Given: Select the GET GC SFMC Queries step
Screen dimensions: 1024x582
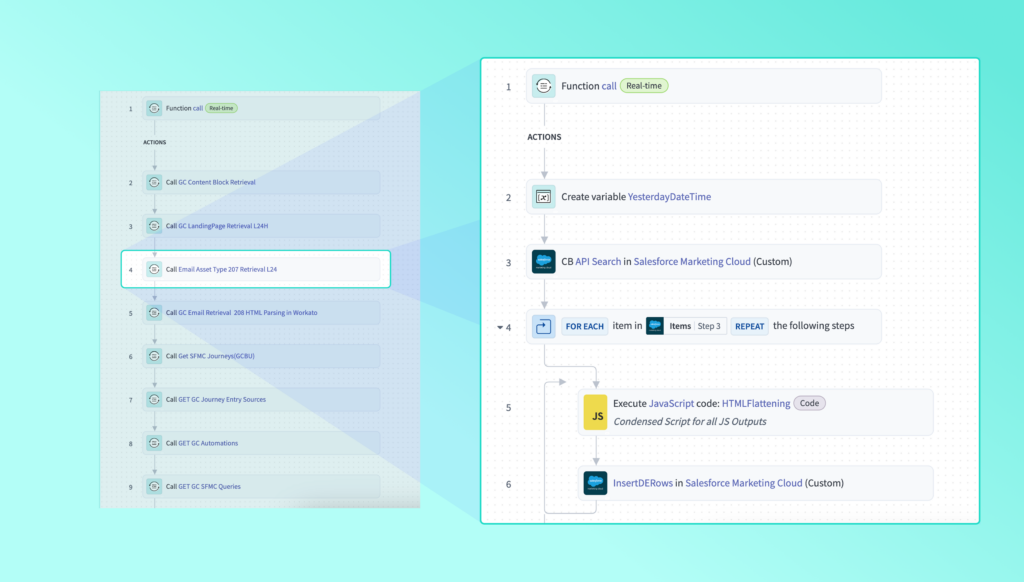Looking at the screenshot, I should tap(260, 486).
